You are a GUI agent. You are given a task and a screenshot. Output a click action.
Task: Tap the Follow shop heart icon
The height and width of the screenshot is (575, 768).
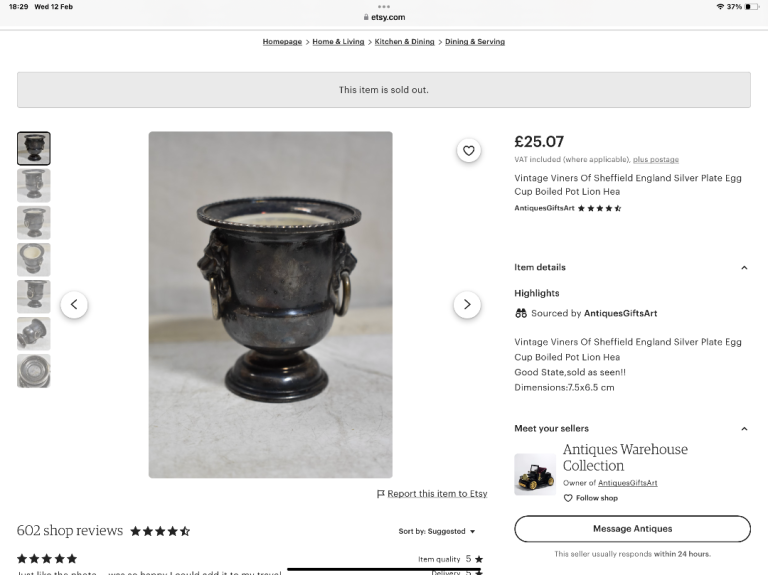tap(568, 498)
